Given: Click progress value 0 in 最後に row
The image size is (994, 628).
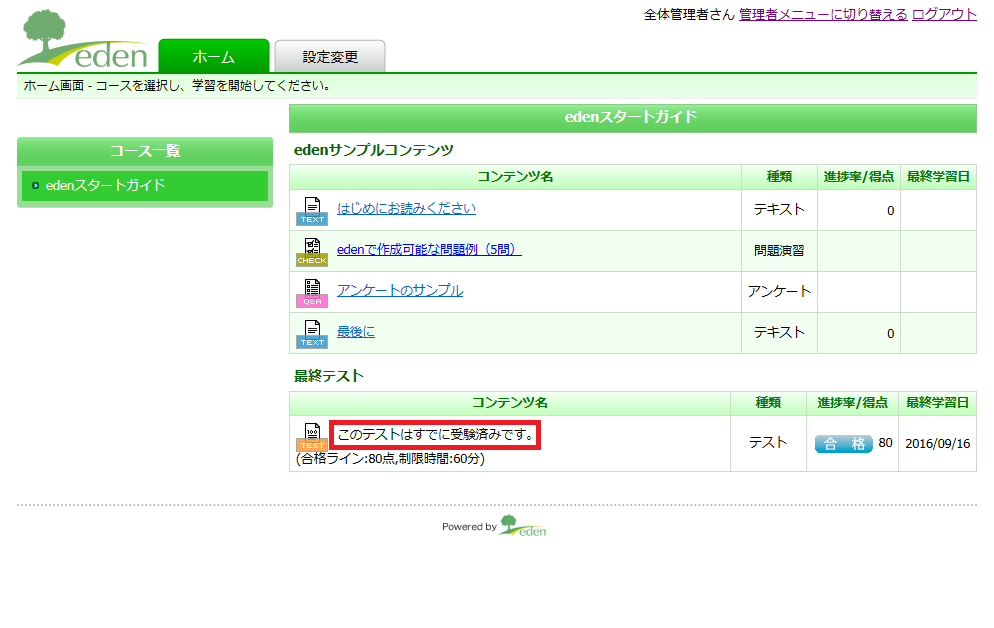Looking at the screenshot, I should (x=890, y=334).
